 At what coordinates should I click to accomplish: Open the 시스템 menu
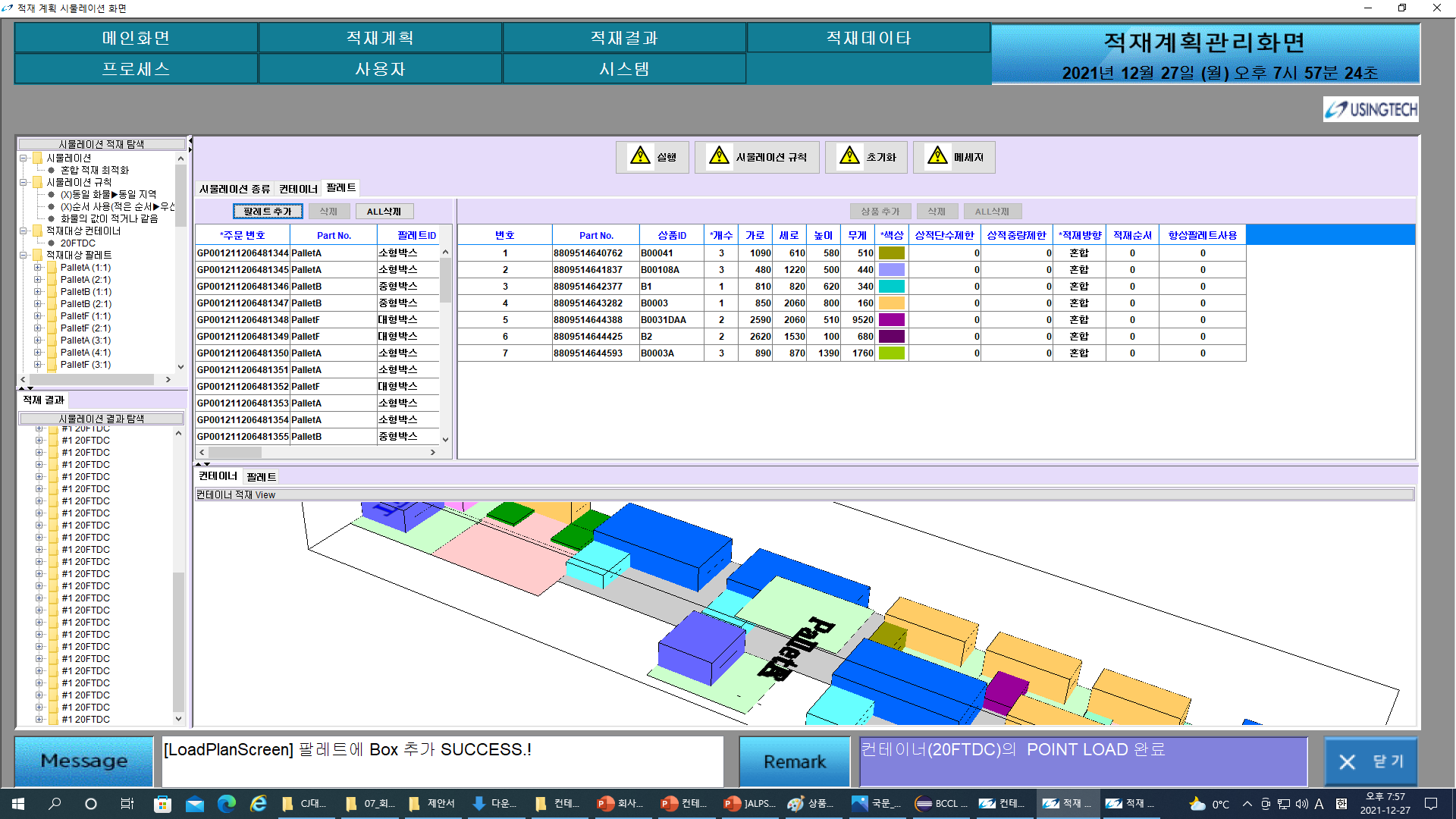(x=624, y=68)
